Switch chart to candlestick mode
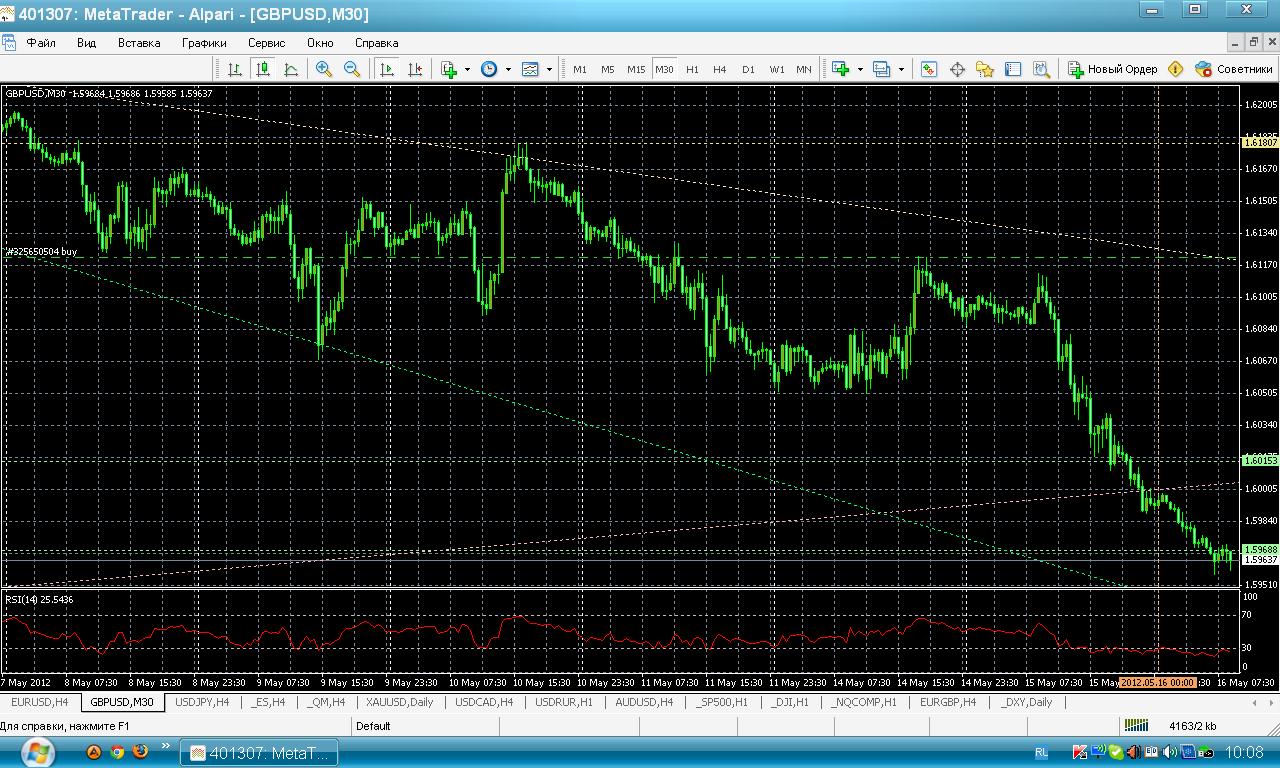This screenshot has width=1280, height=768. pyautogui.click(x=263, y=69)
